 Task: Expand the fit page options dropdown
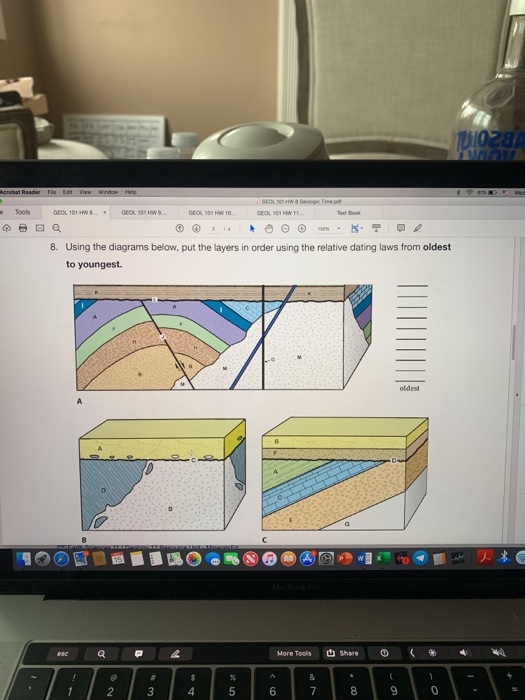[x=356, y=229]
